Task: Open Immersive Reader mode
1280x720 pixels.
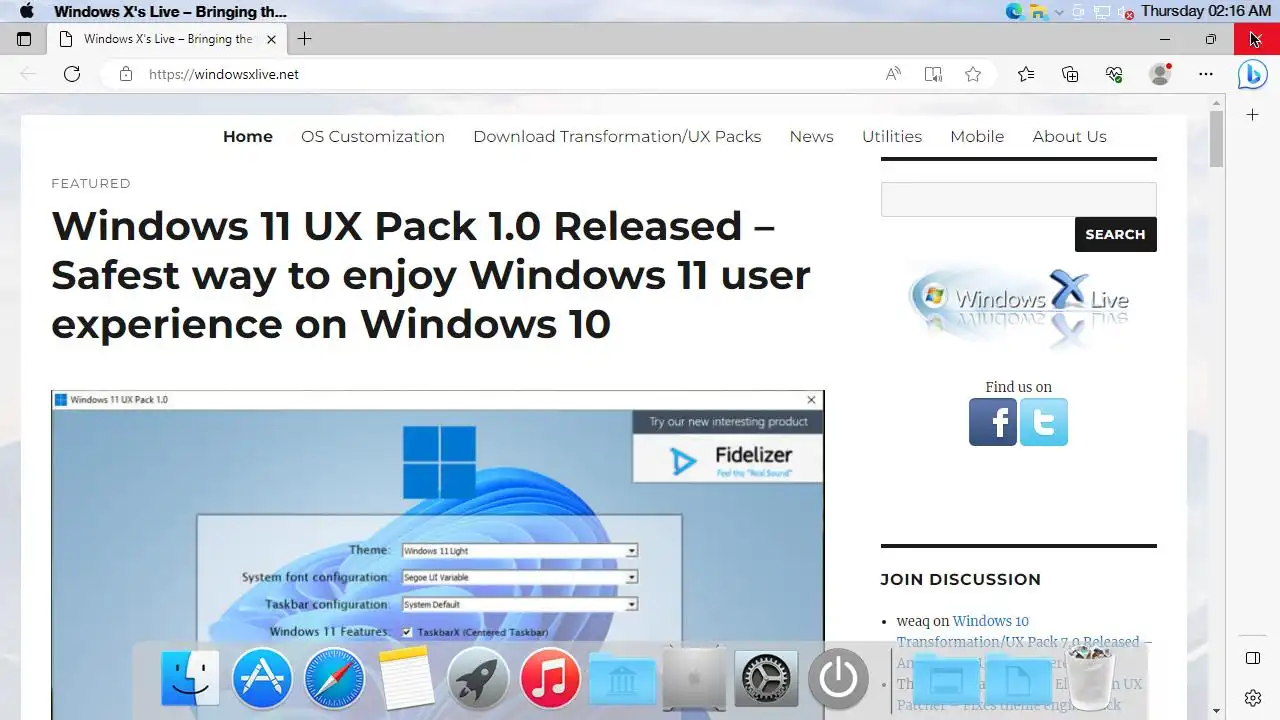Action: 933,74
